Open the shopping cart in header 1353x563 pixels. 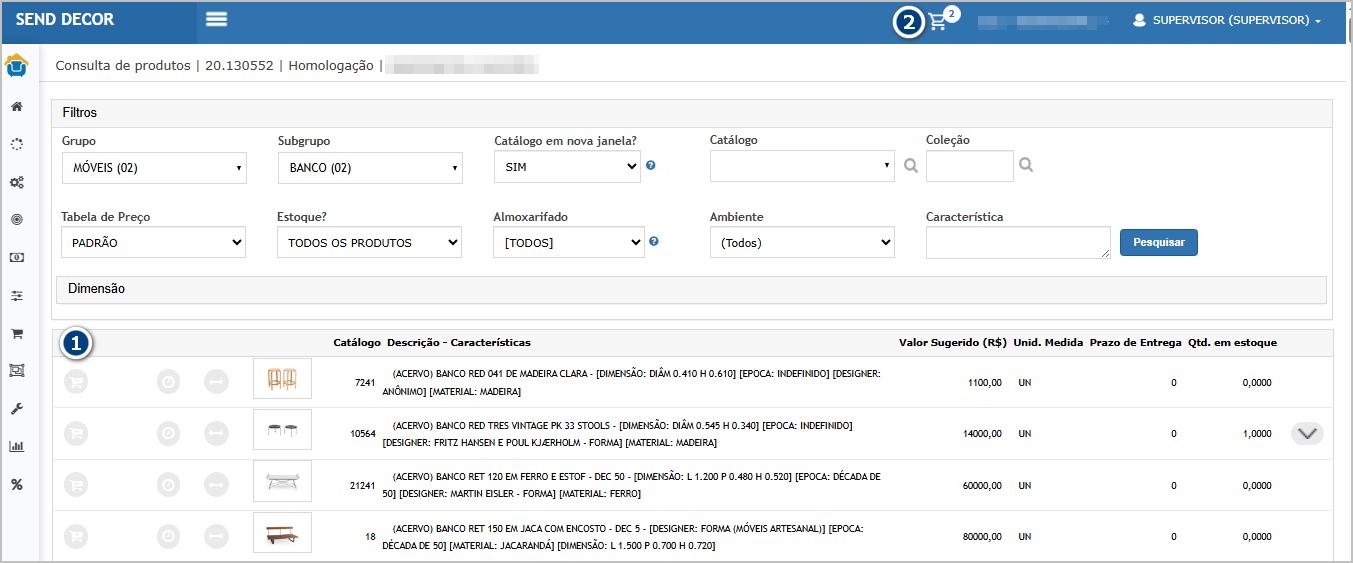(x=937, y=21)
